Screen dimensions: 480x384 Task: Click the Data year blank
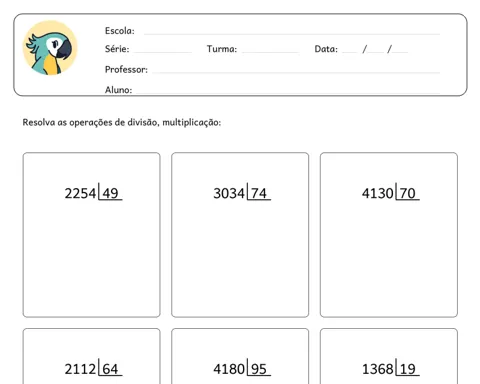(400, 51)
